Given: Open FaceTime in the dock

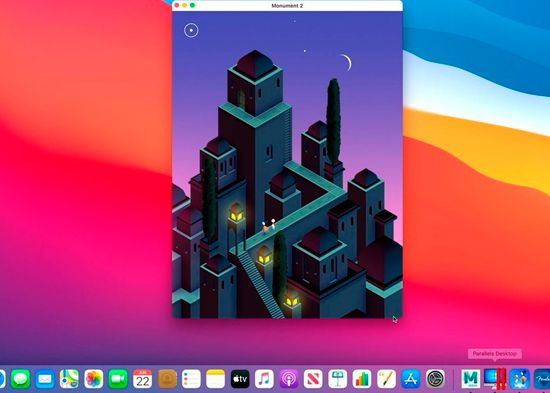Looking at the screenshot, I should [118, 379].
